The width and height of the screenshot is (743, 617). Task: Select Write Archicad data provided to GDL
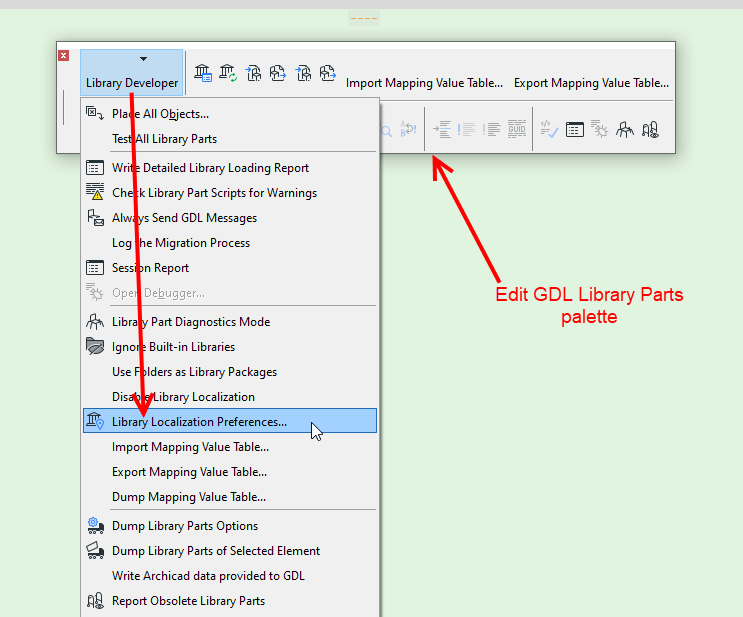point(230,576)
